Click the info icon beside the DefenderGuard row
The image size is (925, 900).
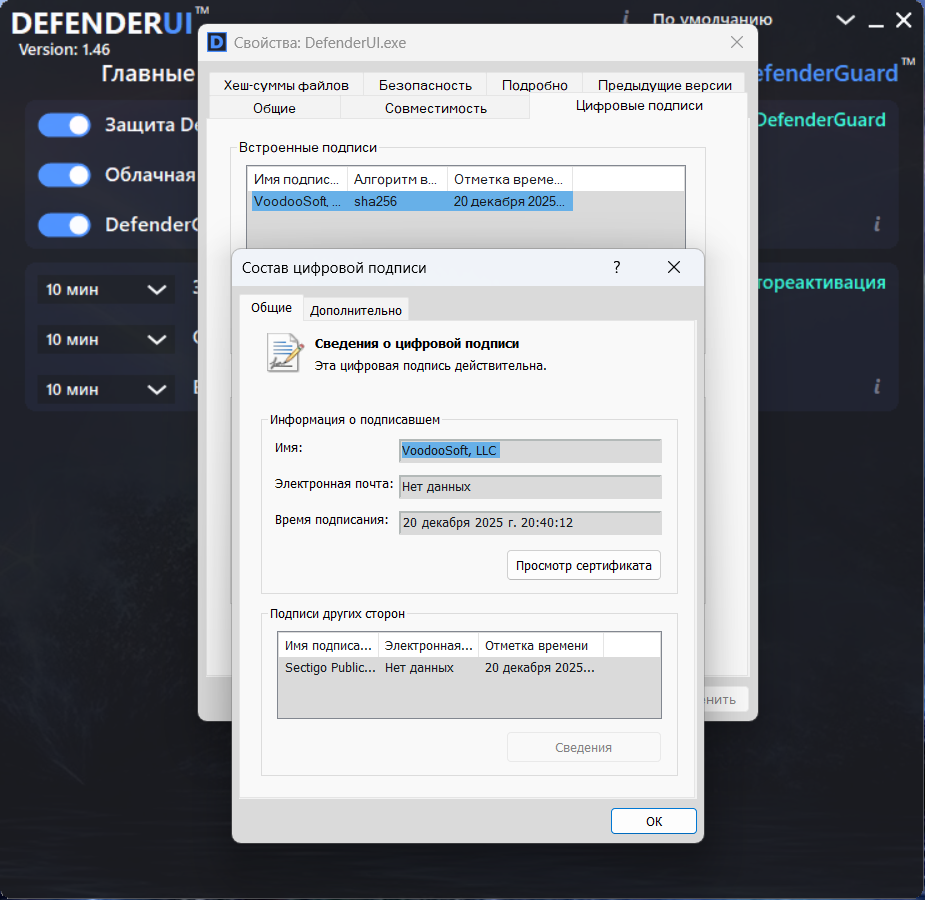pyautogui.click(x=877, y=224)
